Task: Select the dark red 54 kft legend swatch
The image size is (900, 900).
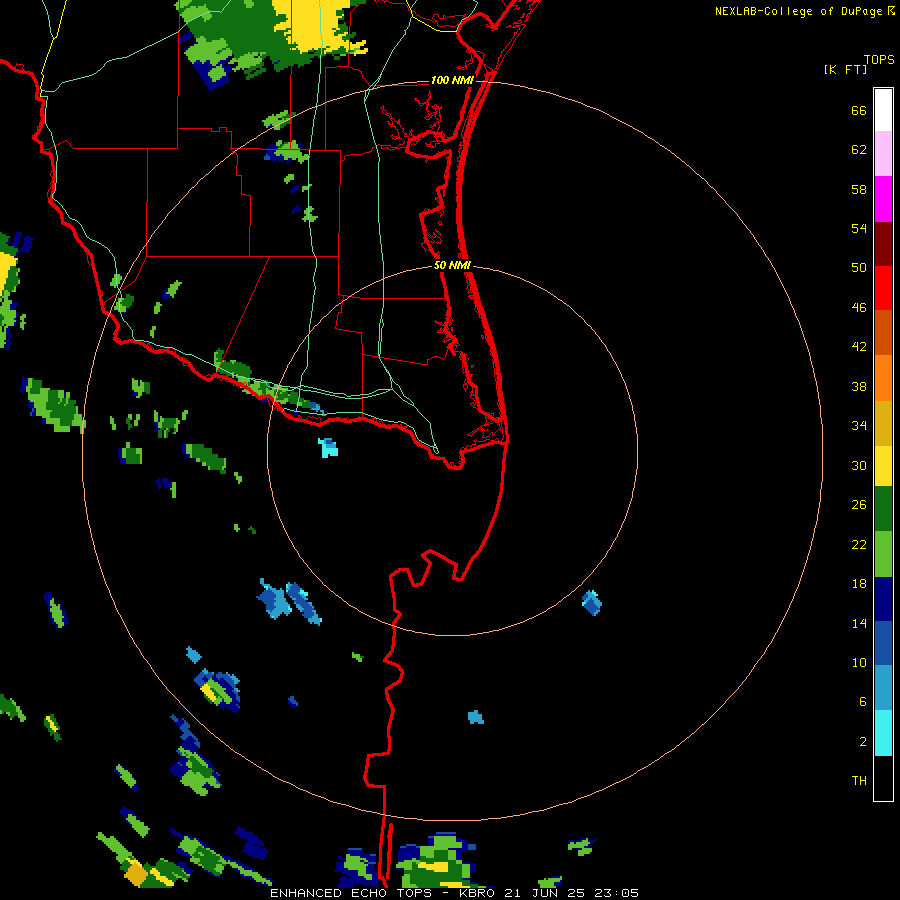Action: click(883, 244)
